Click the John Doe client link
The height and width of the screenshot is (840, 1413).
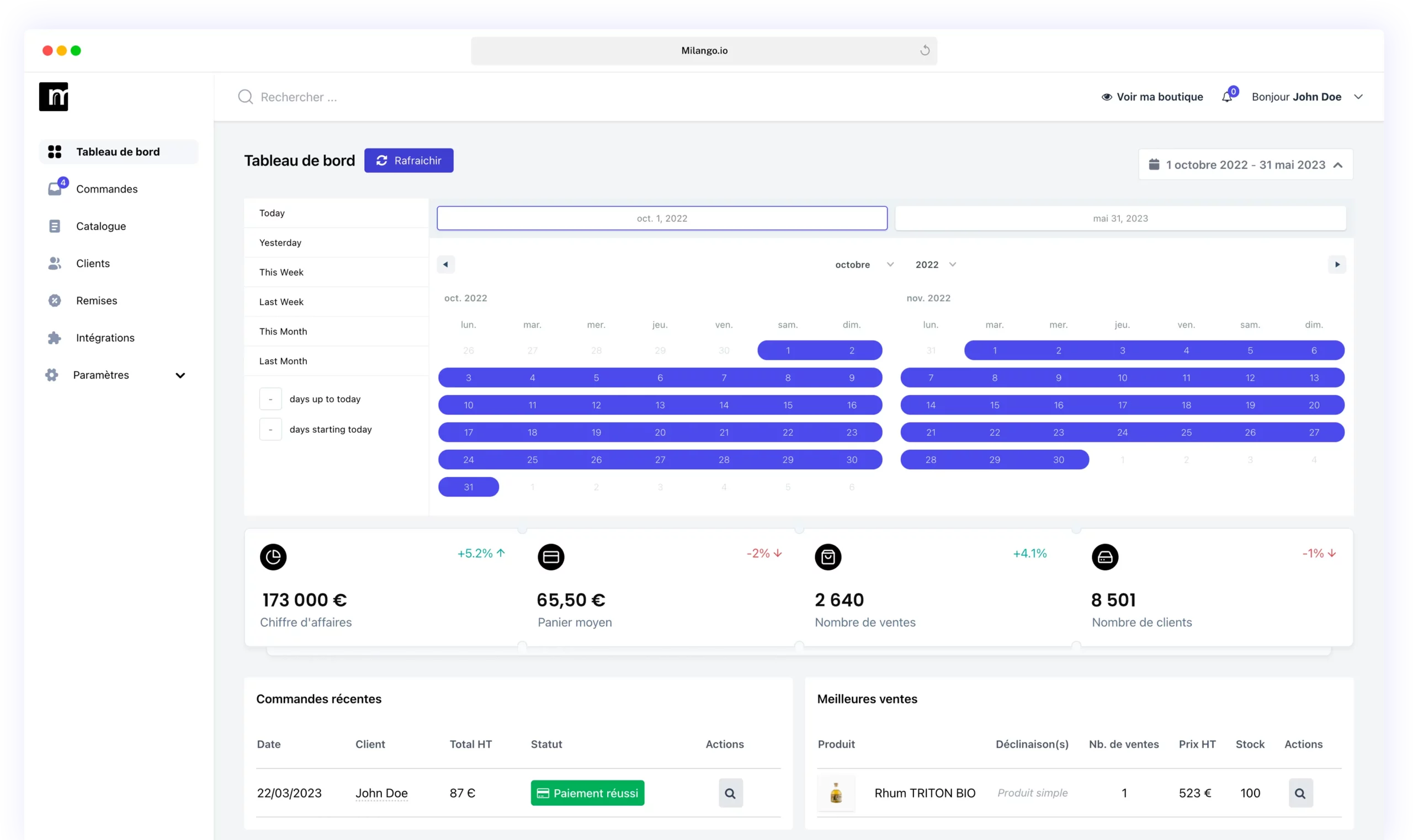point(381,793)
